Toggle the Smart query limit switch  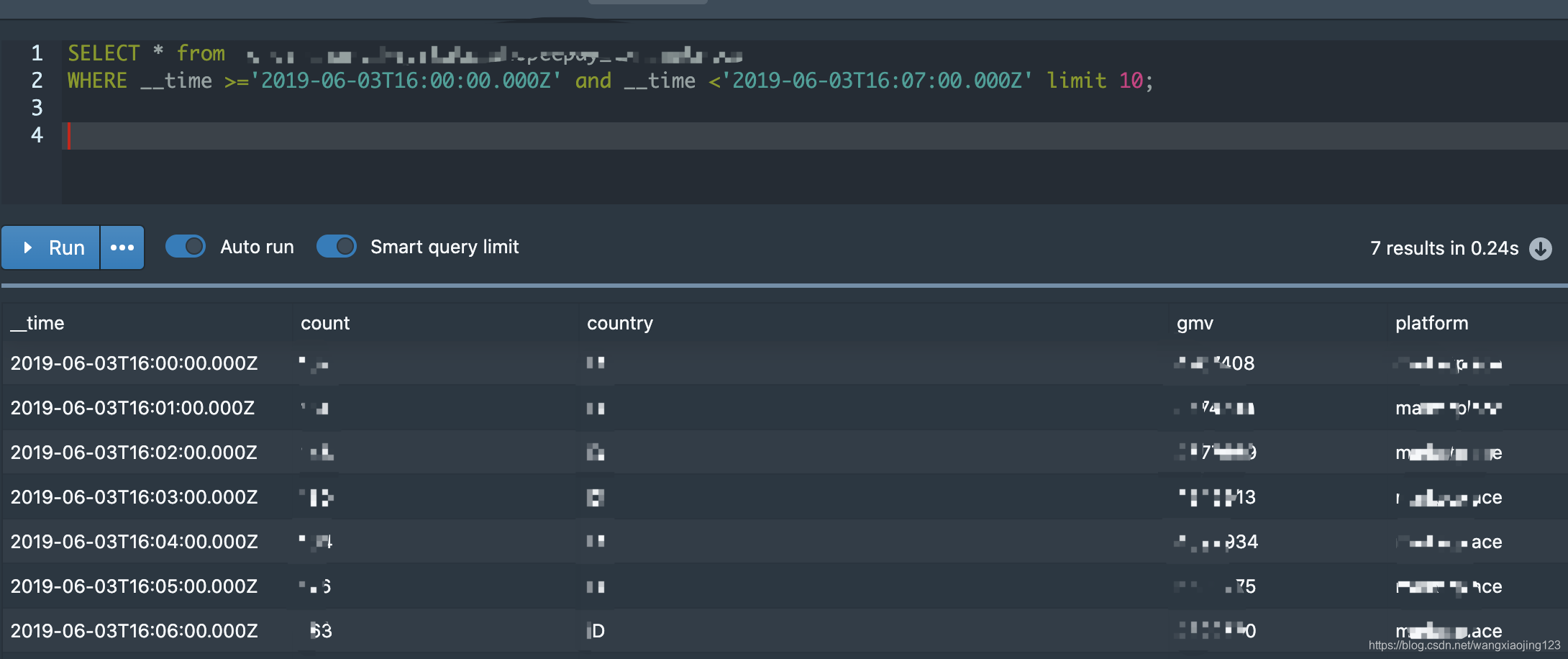(337, 246)
